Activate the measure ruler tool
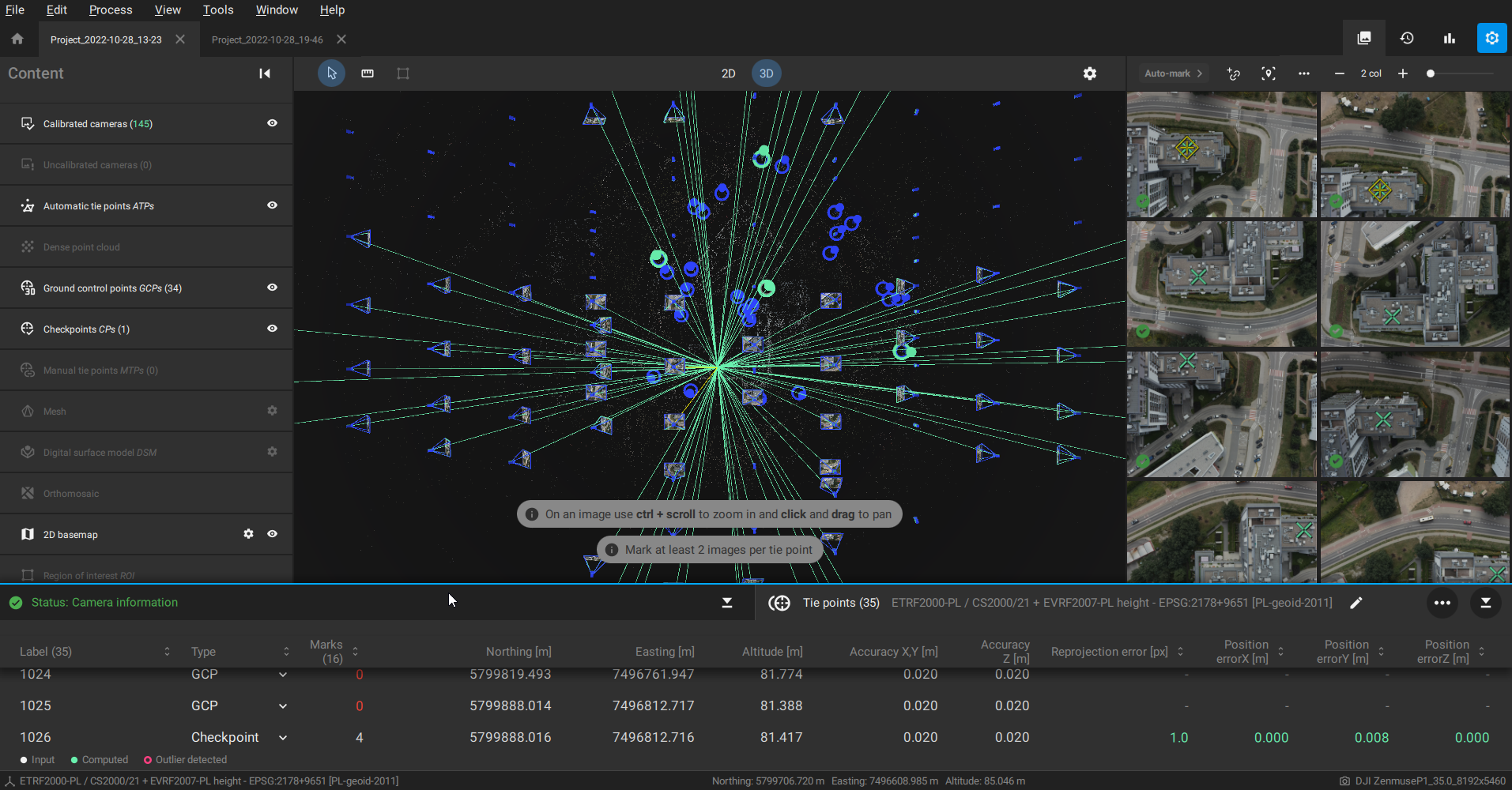 368,73
